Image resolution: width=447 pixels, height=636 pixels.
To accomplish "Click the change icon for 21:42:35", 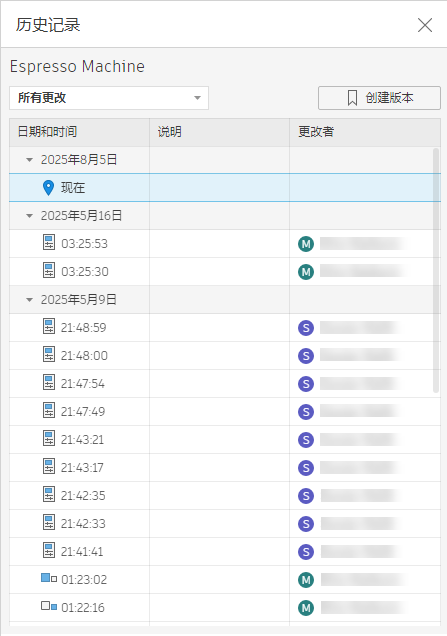I will (x=49, y=494).
